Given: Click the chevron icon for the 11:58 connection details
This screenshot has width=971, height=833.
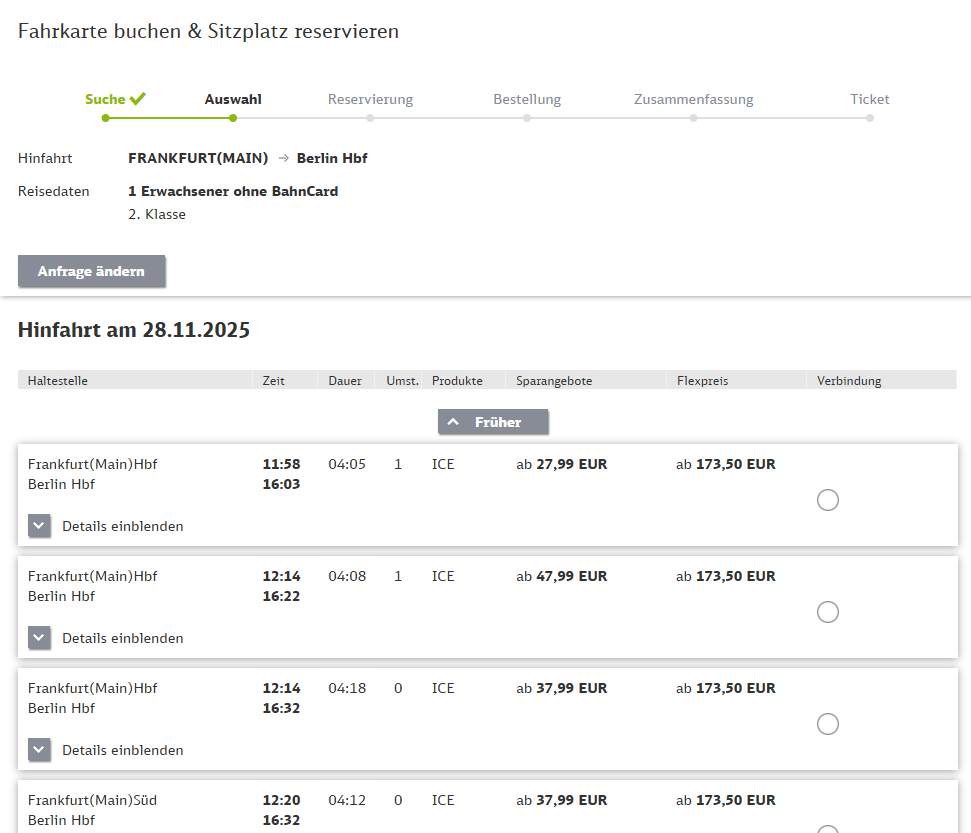Looking at the screenshot, I should pyautogui.click(x=39, y=526).
